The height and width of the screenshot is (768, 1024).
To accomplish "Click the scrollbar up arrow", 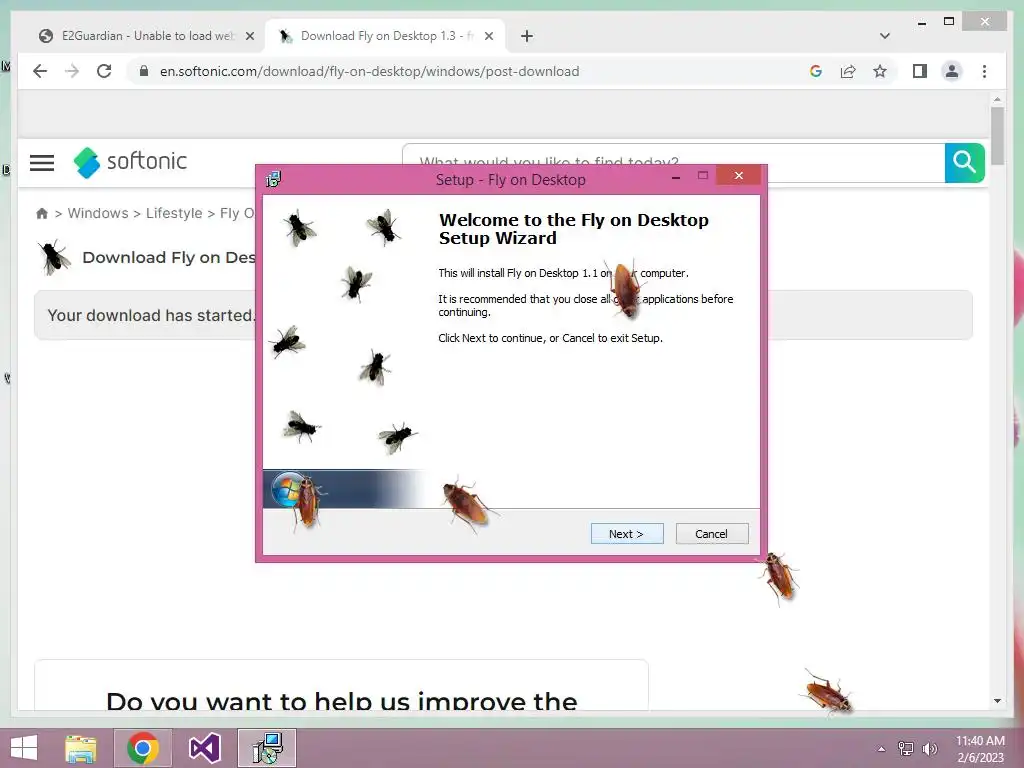I will [x=997, y=99].
